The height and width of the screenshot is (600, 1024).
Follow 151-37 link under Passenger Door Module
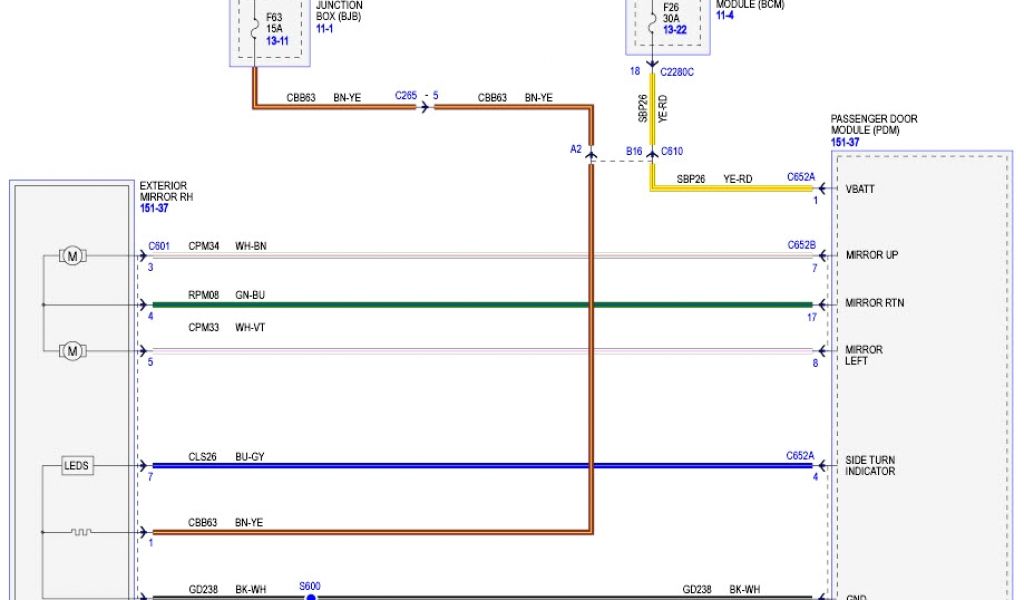(x=845, y=142)
